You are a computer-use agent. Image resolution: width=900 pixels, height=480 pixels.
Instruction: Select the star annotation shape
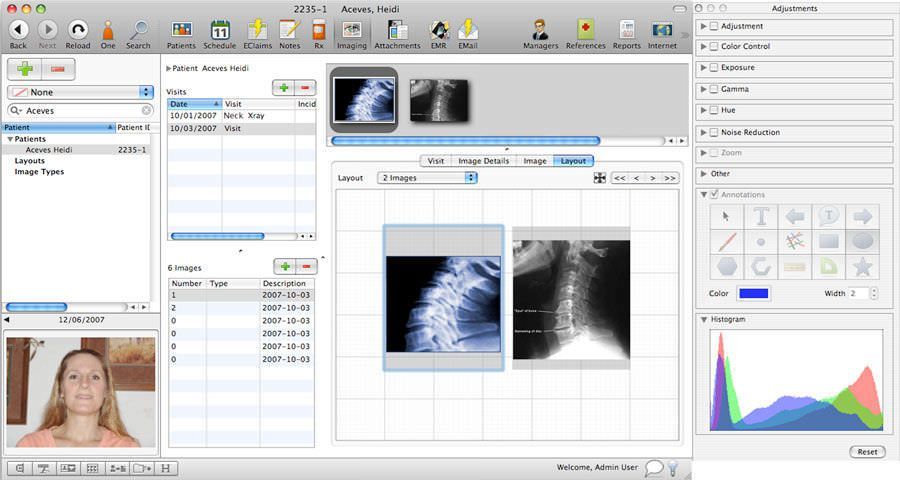861,267
